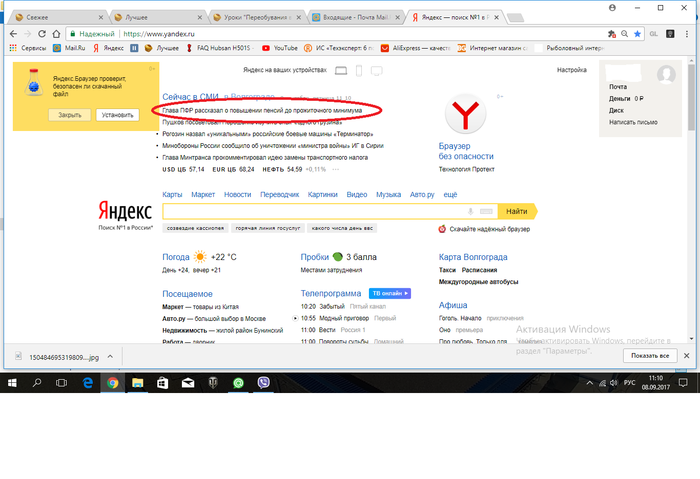This screenshot has height=479, width=700.
Task: Bookmark this page with the star icon
Action: point(638,34)
